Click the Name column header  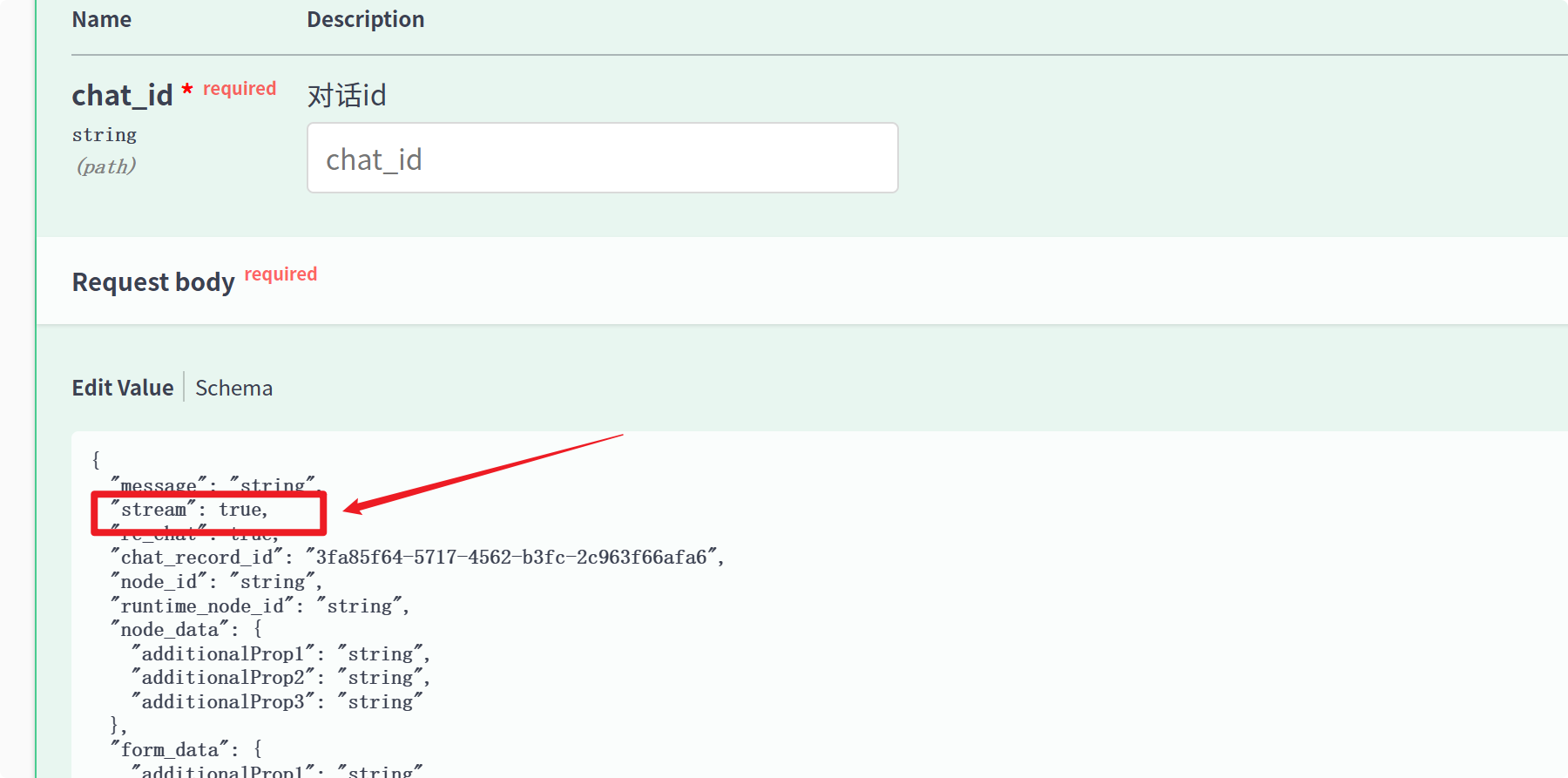click(101, 19)
